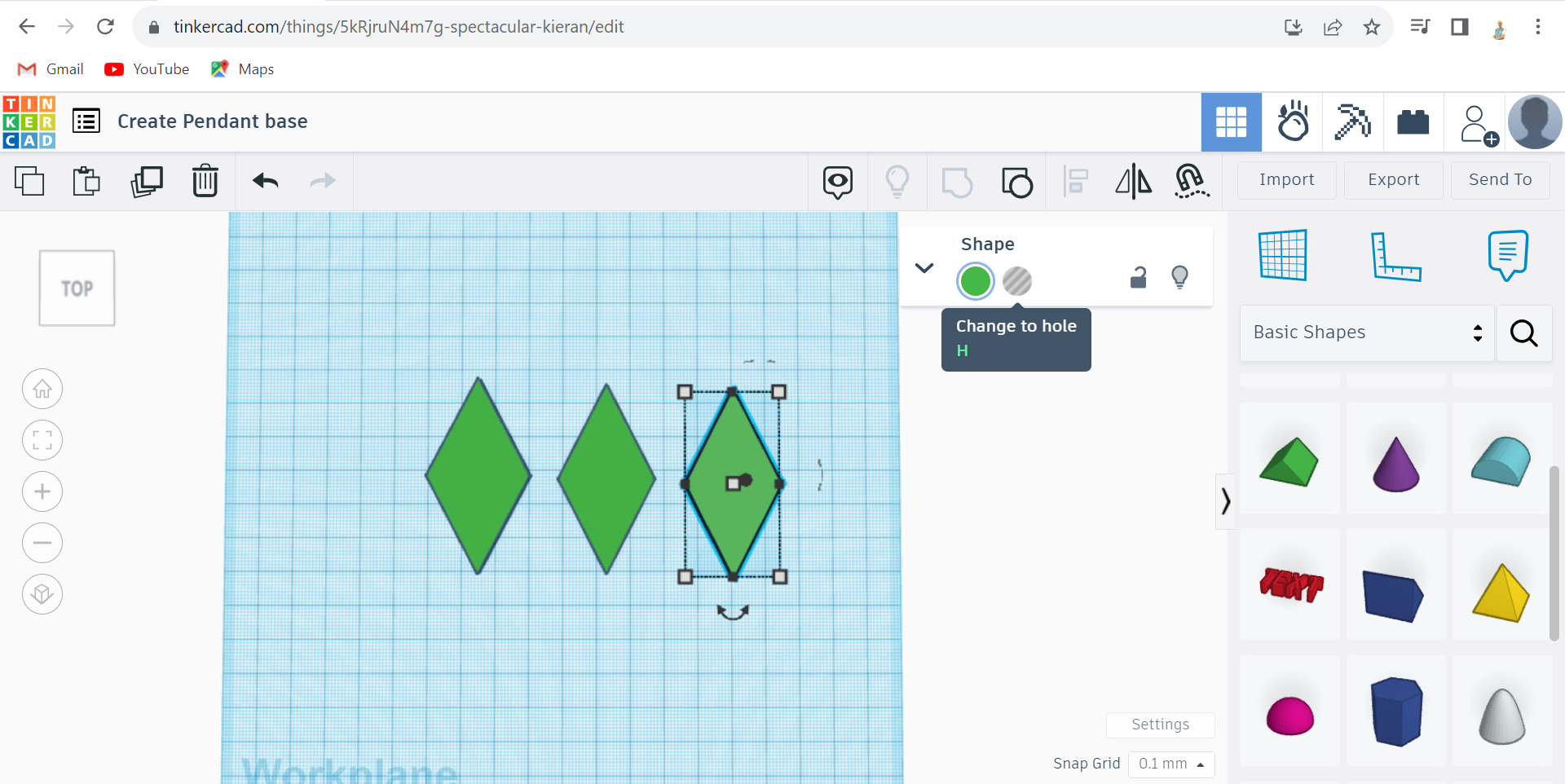
Task: Collapse the shapes panel with side arrow
Action: pyautogui.click(x=1225, y=501)
